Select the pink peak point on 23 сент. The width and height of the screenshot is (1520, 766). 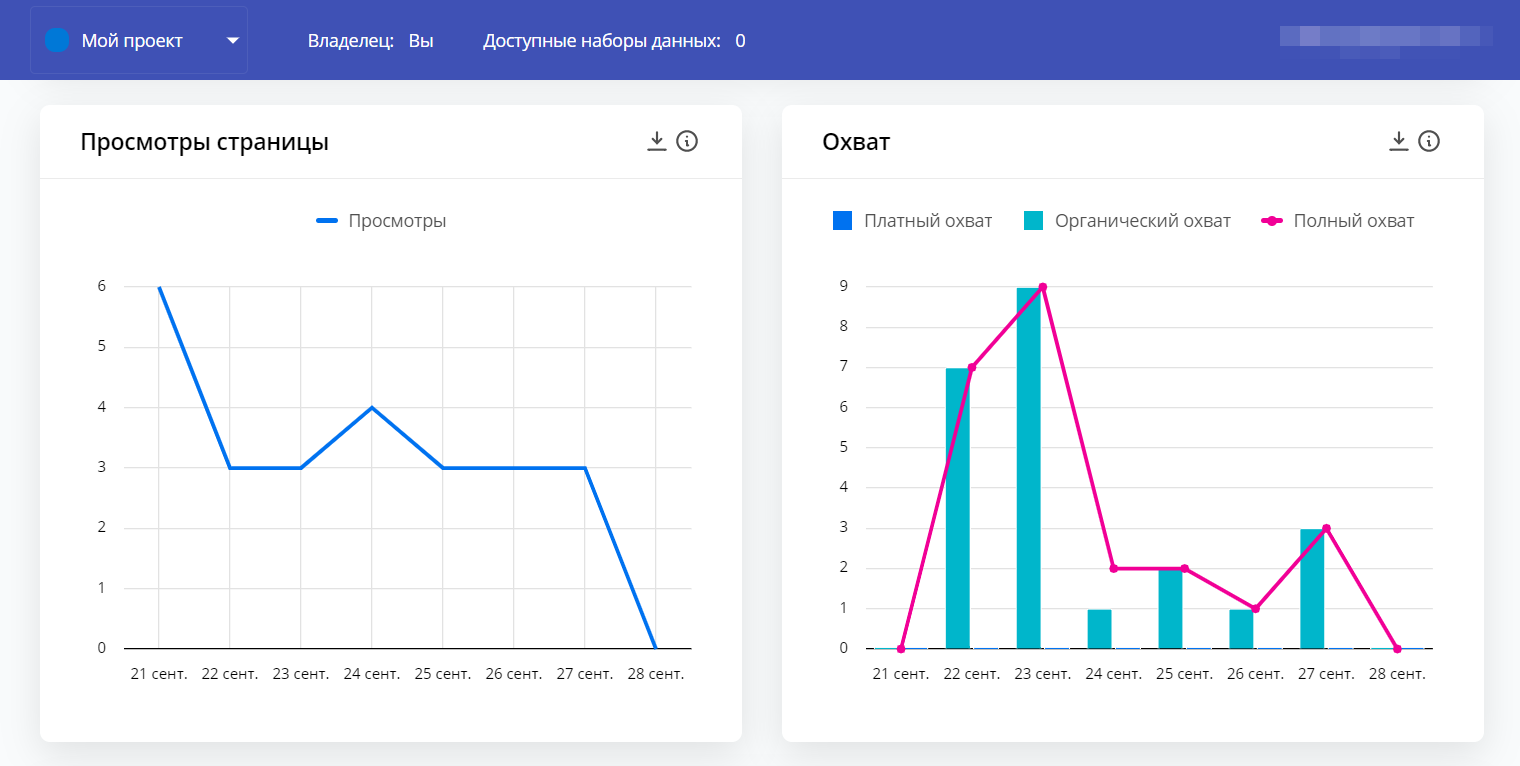click(1042, 287)
